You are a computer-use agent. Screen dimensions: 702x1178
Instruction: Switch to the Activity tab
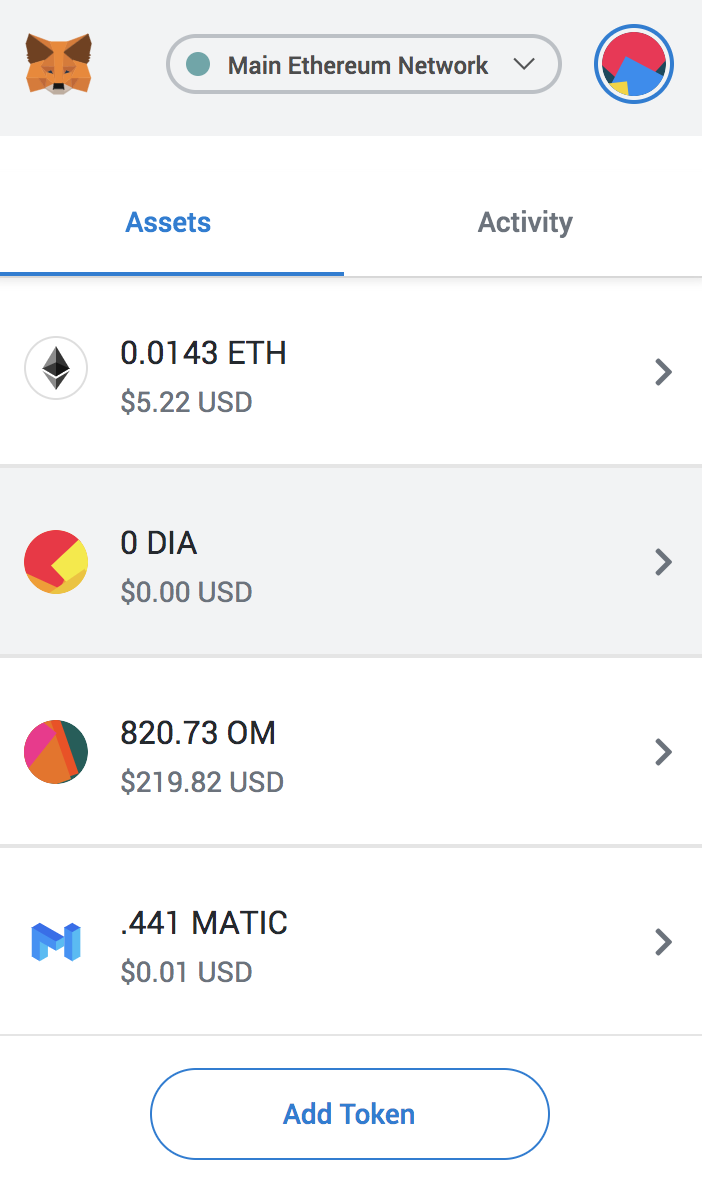coord(525,222)
